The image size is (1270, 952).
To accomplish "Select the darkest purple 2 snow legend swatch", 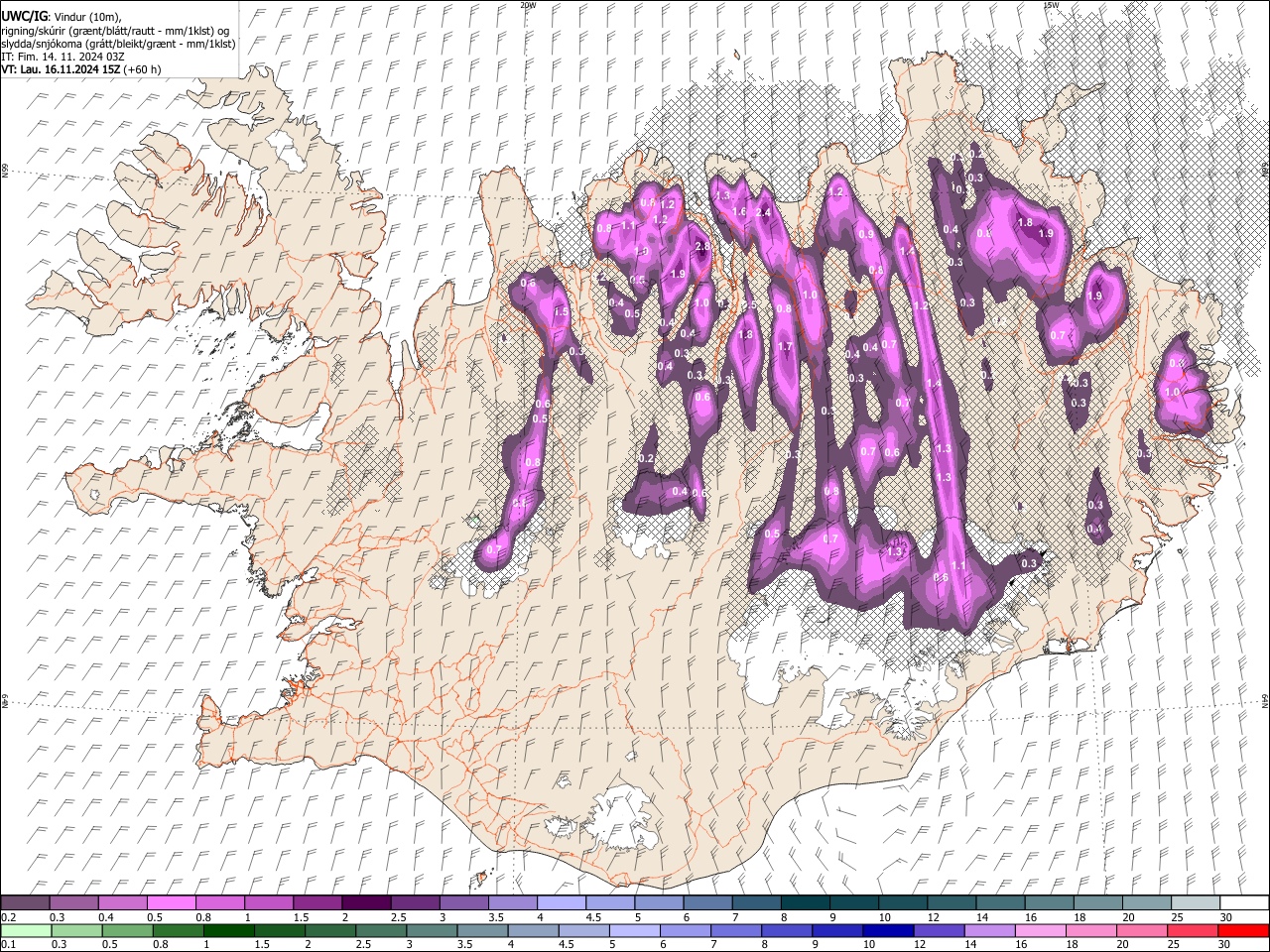I will (366, 902).
